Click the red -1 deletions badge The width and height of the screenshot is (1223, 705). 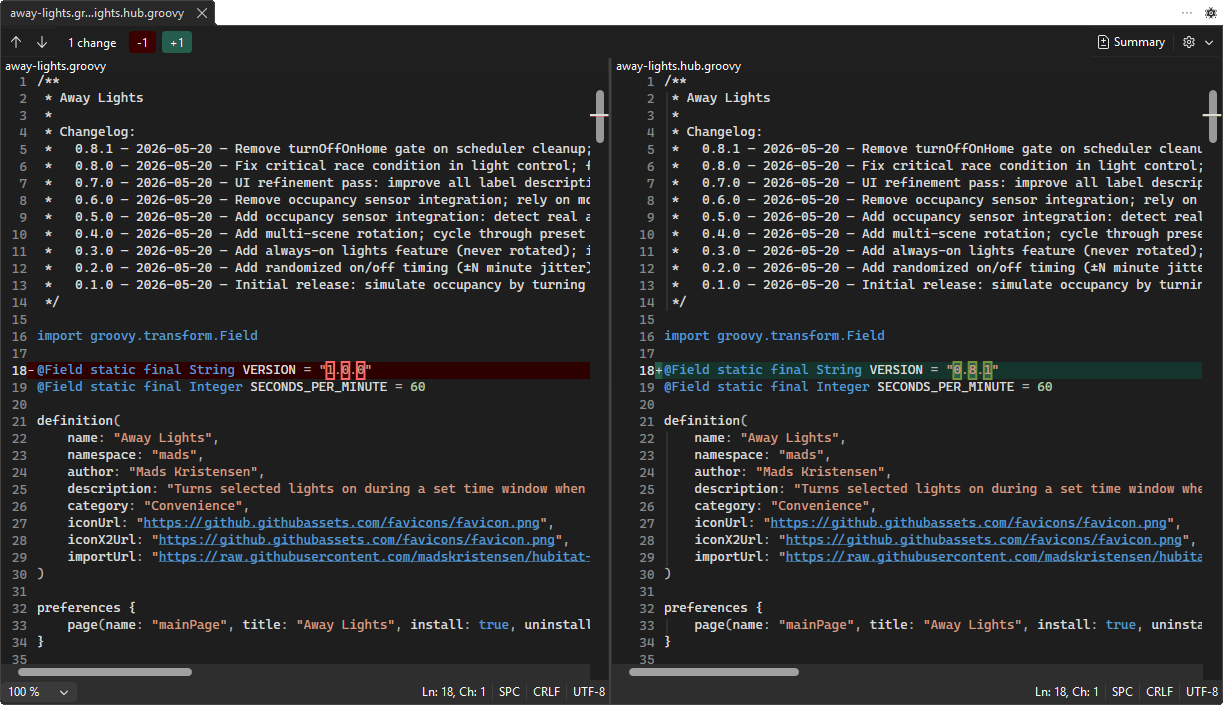[x=143, y=42]
